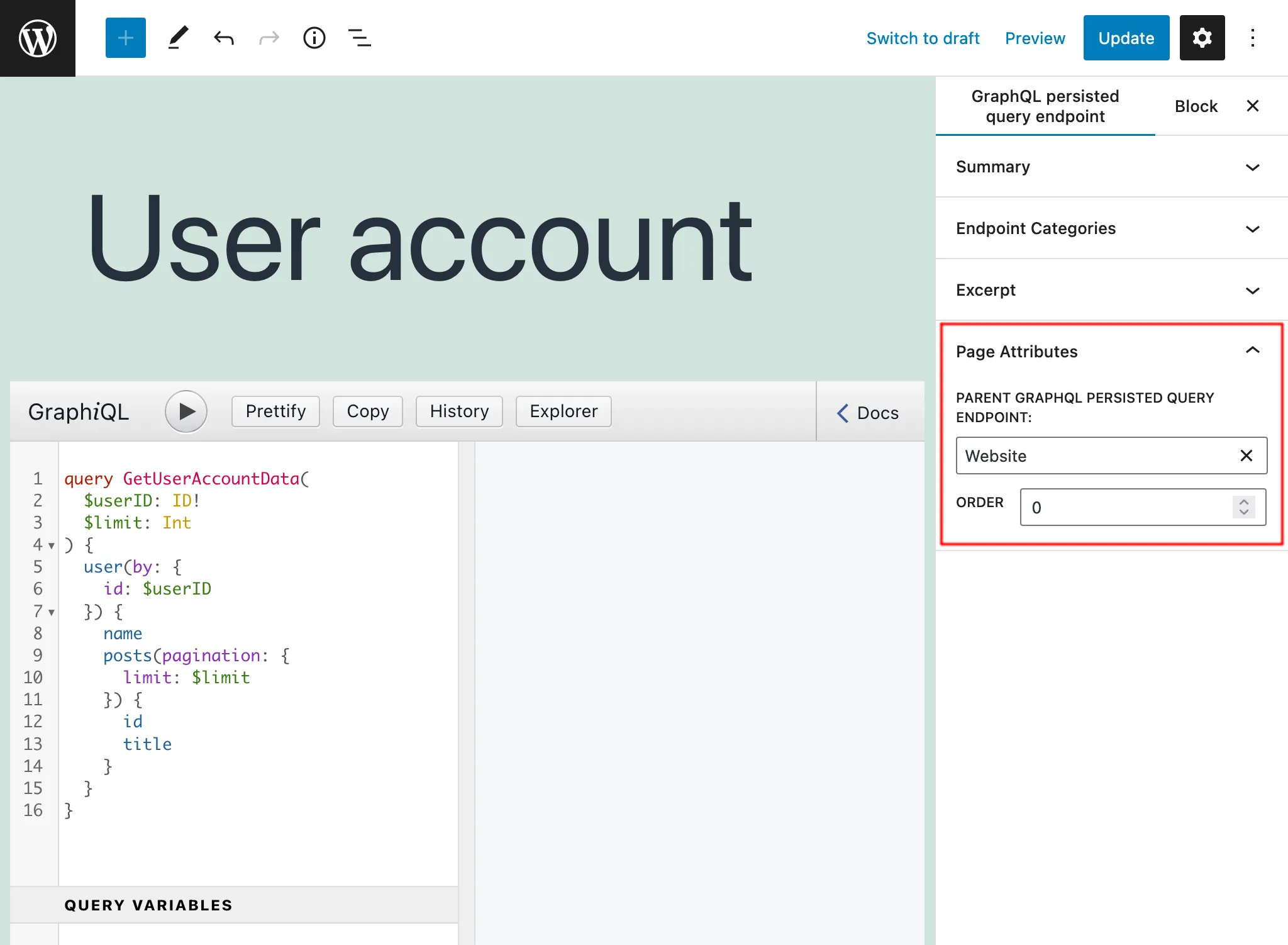Click the 'posts' field on line 9
This screenshot has width=1288, height=945.
[128, 656]
